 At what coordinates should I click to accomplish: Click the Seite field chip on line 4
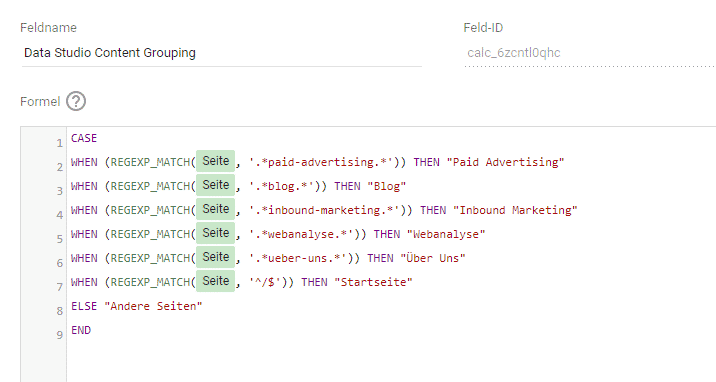pyautogui.click(x=216, y=209)
